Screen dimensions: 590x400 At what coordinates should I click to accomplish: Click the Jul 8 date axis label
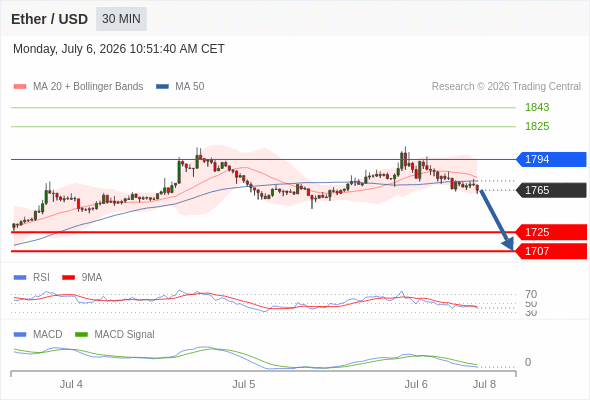pos(484,384)
